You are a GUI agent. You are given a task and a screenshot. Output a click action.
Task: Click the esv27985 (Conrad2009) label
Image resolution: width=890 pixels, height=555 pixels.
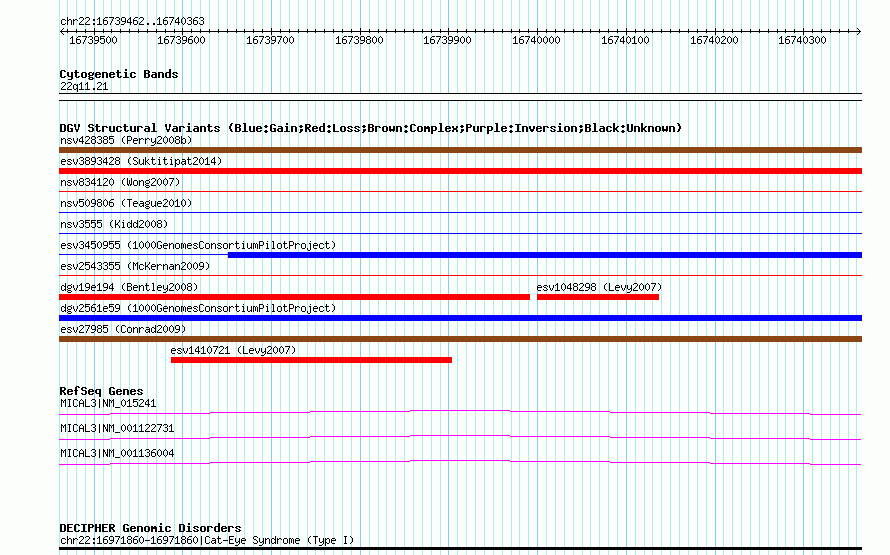click(x=123, y=329)
